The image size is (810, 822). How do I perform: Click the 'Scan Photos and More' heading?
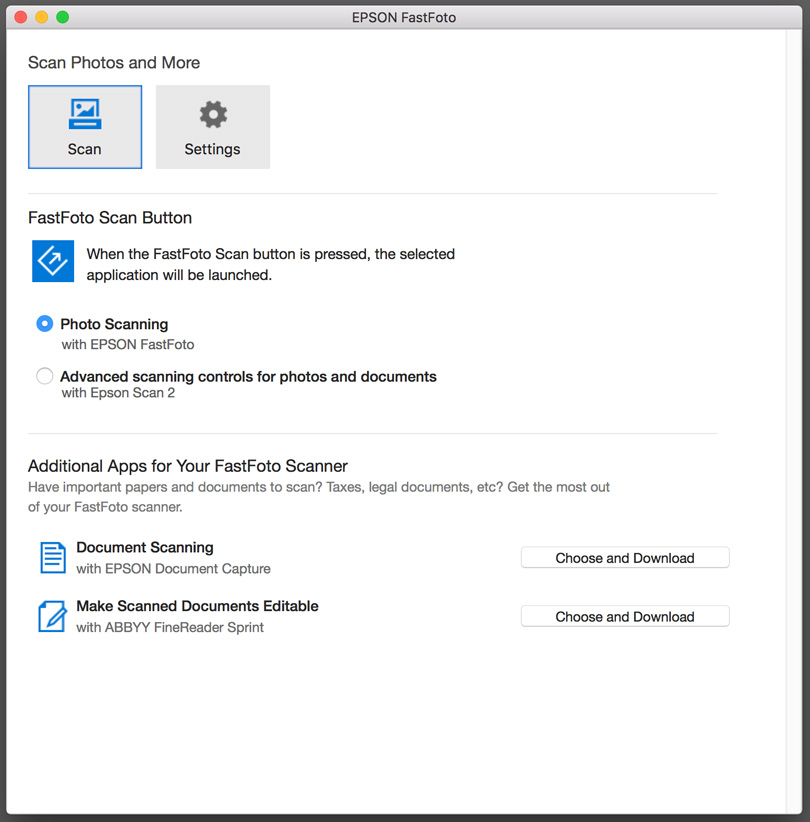114,63
